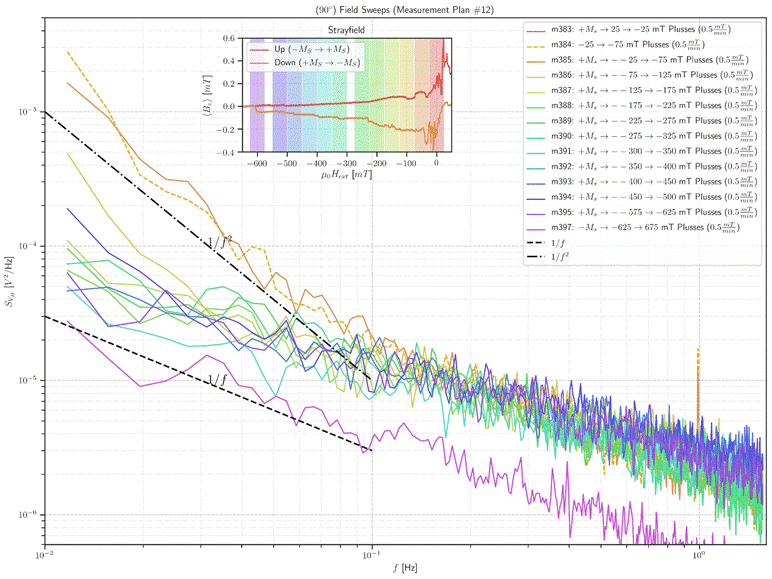Click the 1/f² annotation on the plot

(219, 242)
